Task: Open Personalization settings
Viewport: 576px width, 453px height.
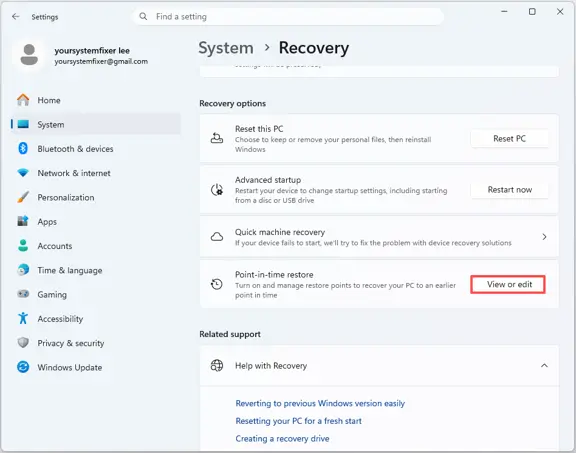Action: [96, 197]
